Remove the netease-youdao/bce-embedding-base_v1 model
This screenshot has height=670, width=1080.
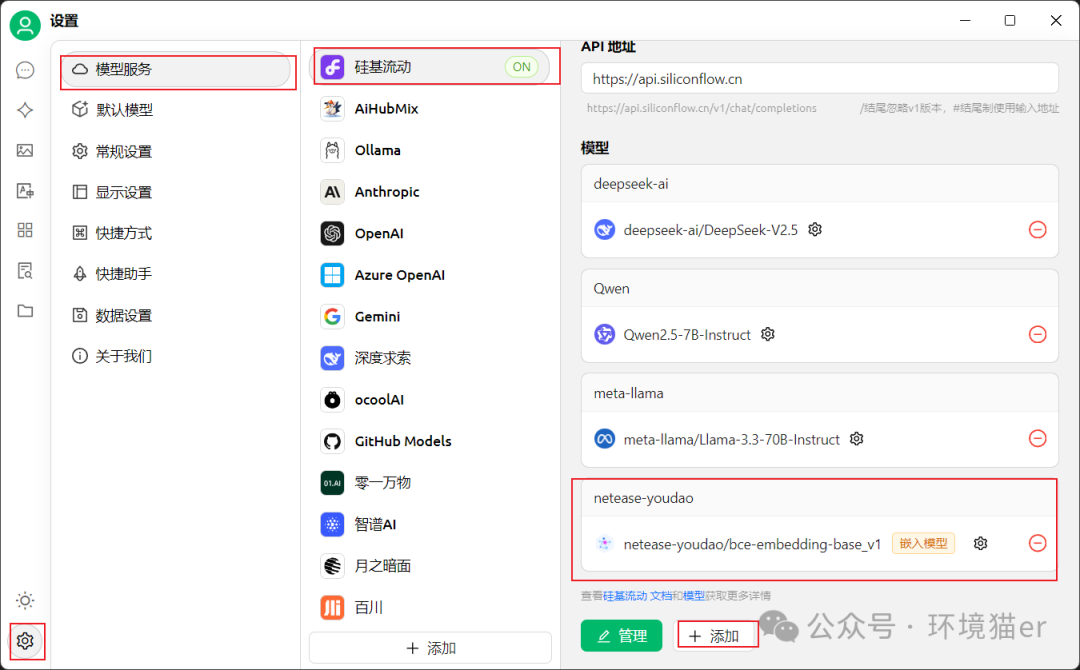pyautogui.click(x=1037, y=543)
